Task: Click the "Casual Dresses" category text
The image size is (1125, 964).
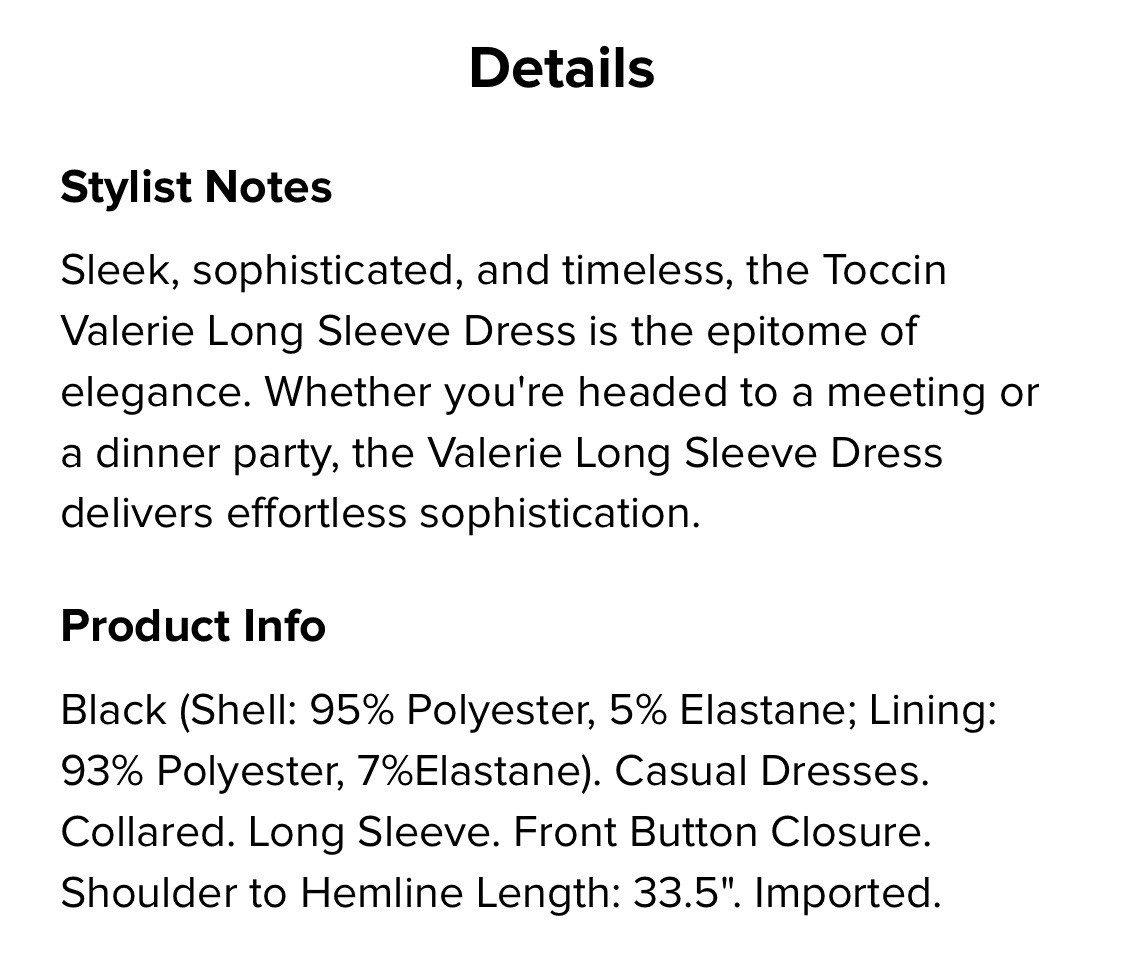Action: [770, 771]
